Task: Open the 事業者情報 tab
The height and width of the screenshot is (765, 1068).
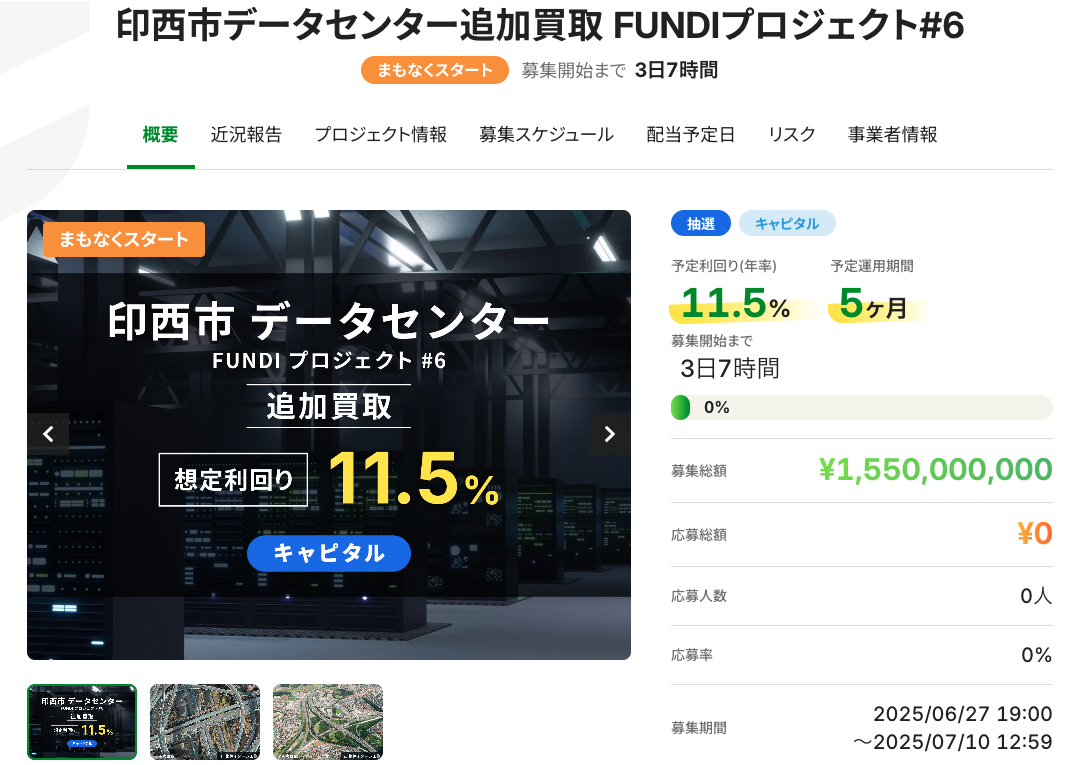Action: 892,135
